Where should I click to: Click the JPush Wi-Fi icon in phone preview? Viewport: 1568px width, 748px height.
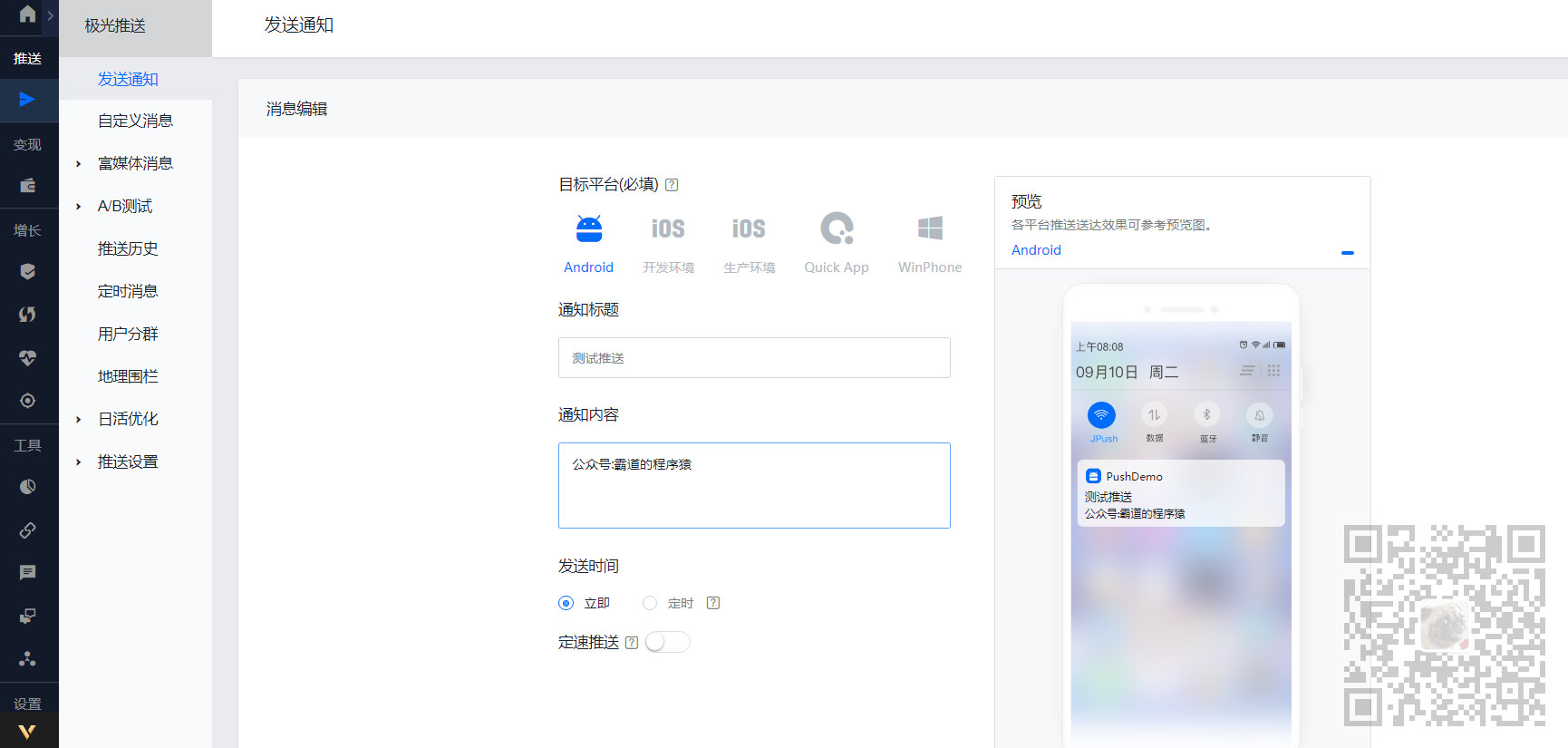pyautogui.click(x=1101, y=415)
